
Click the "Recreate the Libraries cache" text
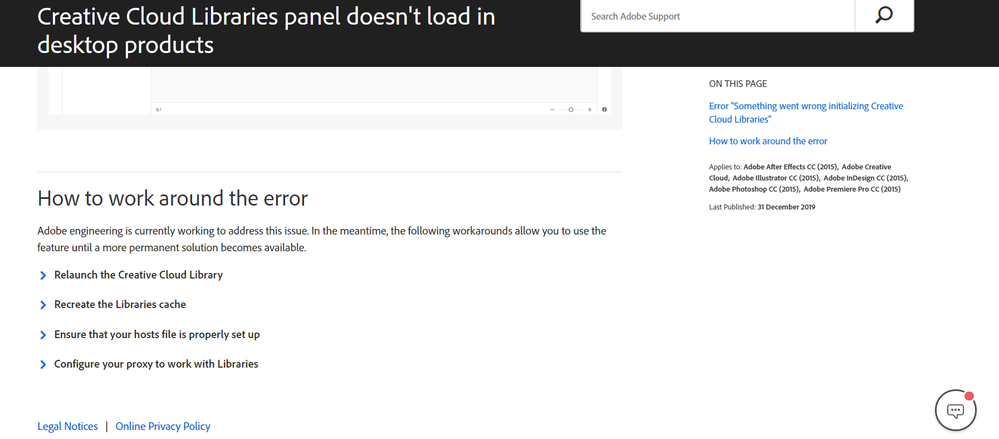click(x=120, y=305)
